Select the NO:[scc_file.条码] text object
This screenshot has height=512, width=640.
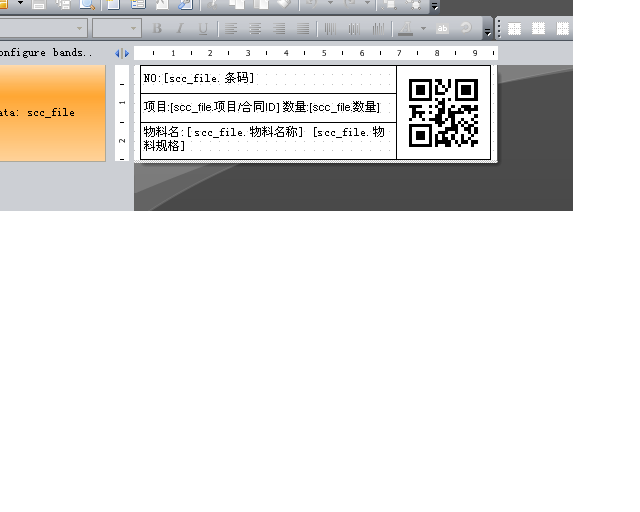(x=268, y=79)
